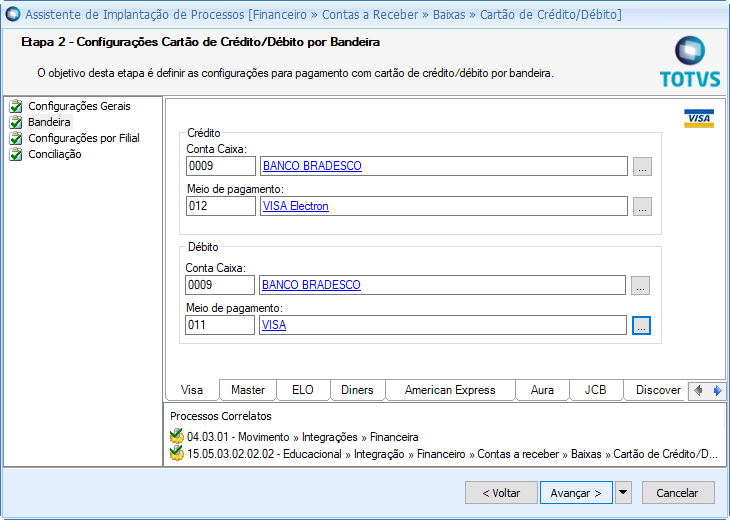The image size is (730, 520).
Task: Open the Discover tab
Action: (x=658, y=390)
